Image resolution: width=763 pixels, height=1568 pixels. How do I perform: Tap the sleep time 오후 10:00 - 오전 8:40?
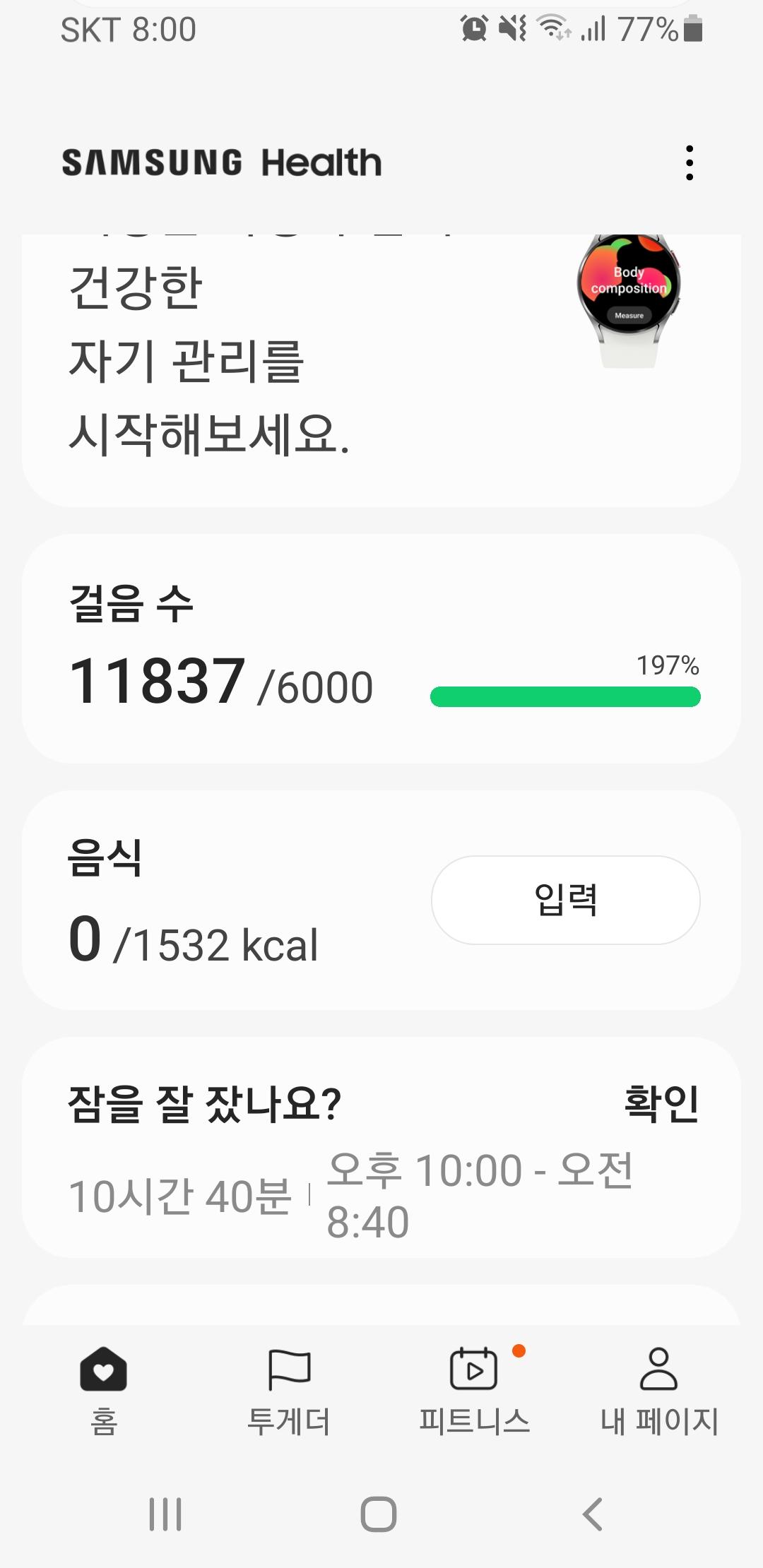(480, 1195)
